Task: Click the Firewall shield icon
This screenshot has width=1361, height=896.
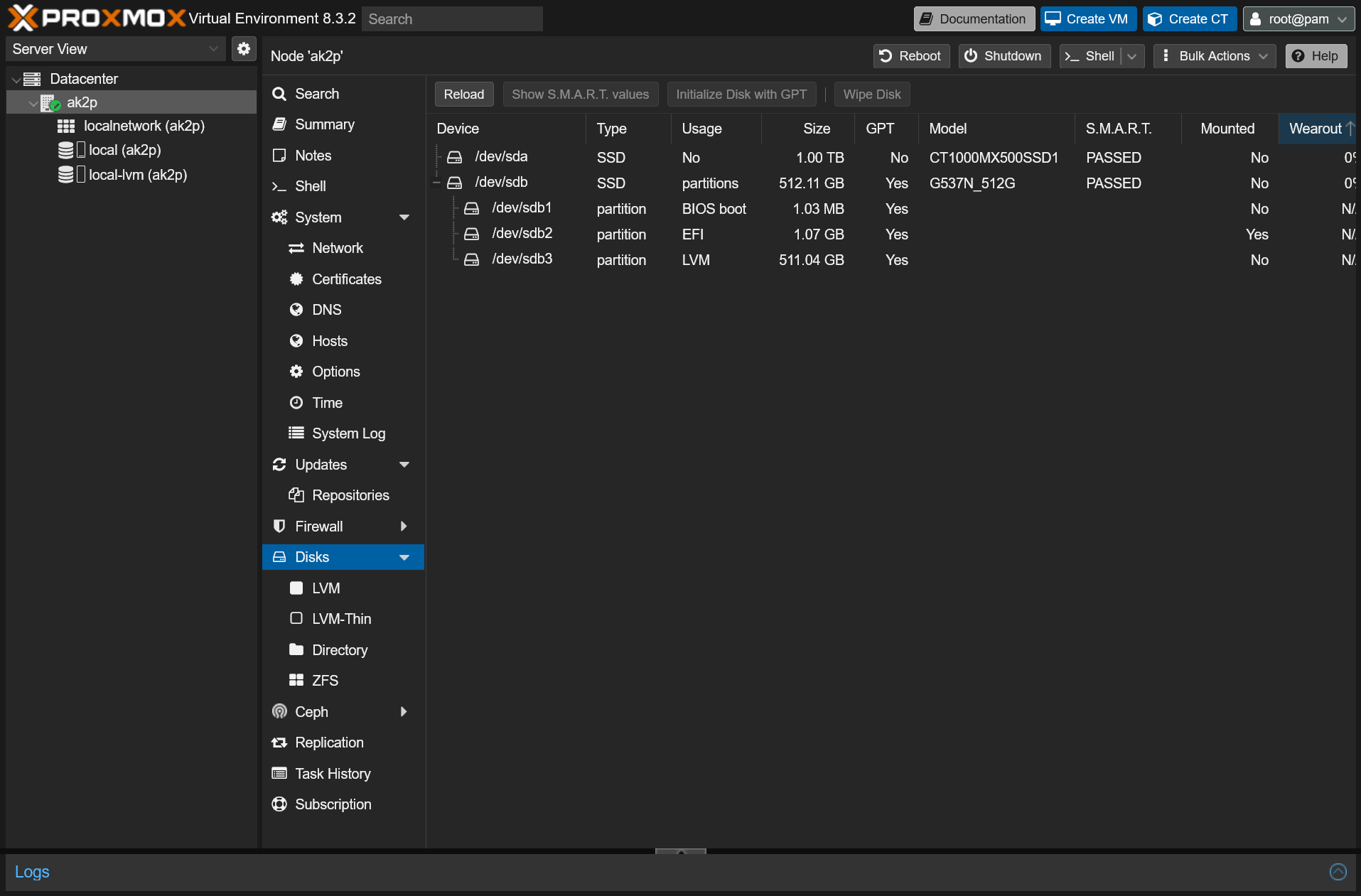Action: click(279, 527)
